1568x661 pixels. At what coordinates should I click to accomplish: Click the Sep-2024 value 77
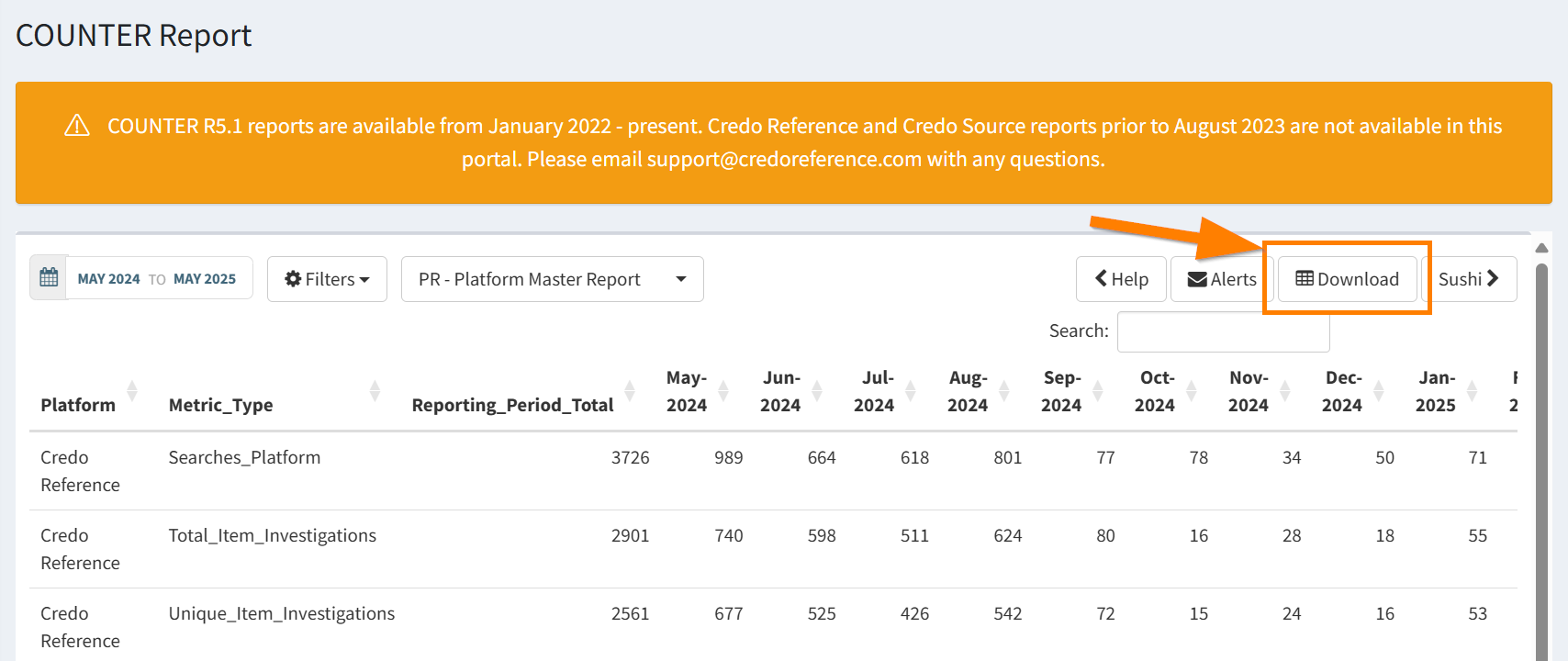1105,457
